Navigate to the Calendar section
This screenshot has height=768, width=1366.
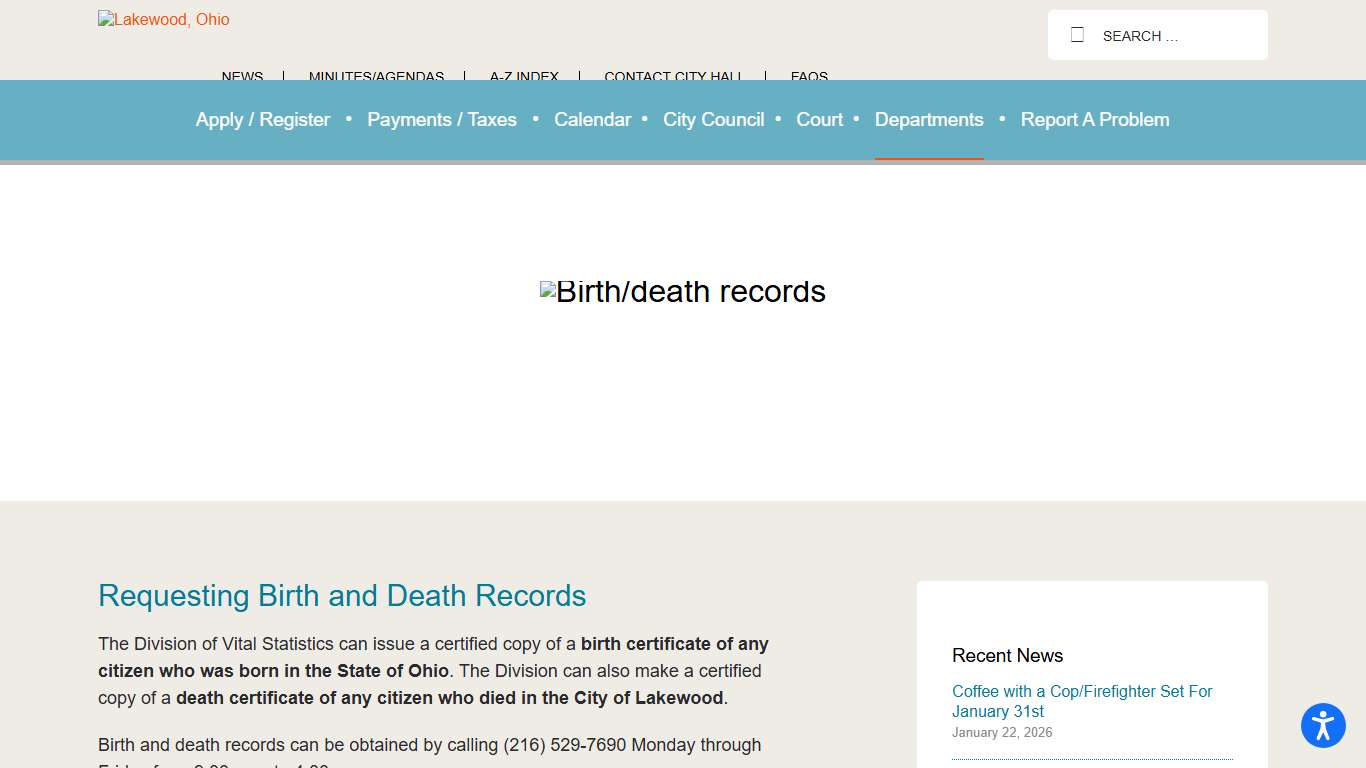click(592, 120)
